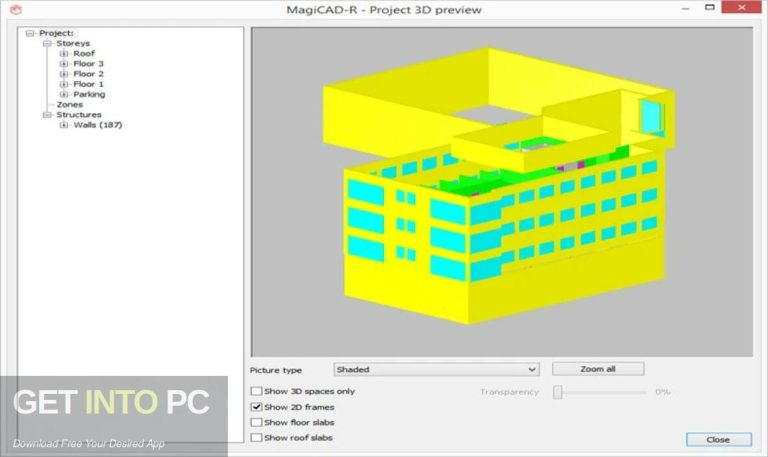Screen dimensions: 768x457
Task: Click the Transparency slider handle
Action: click(557, 392)
